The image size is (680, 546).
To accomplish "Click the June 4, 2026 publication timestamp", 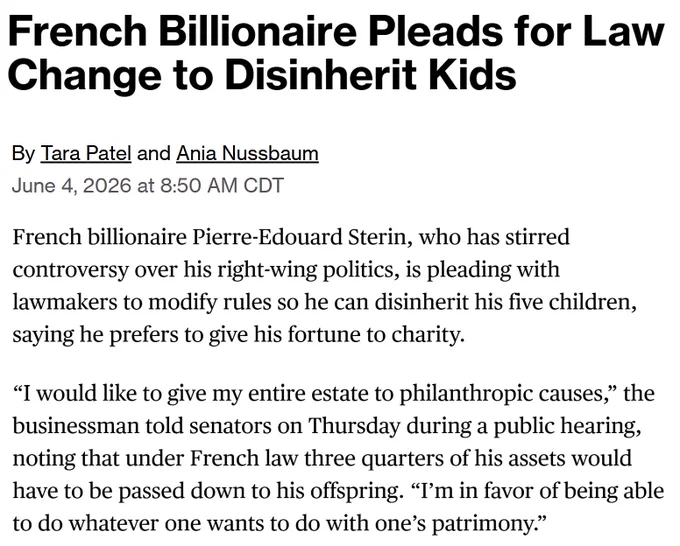I will point(147,186).
